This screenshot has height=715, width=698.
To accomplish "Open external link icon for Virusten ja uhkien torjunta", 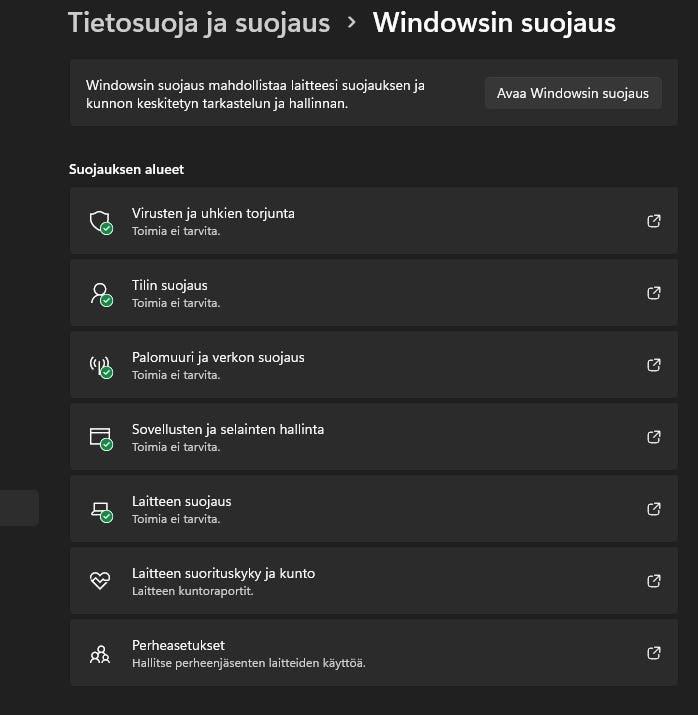I will (654, 221).
